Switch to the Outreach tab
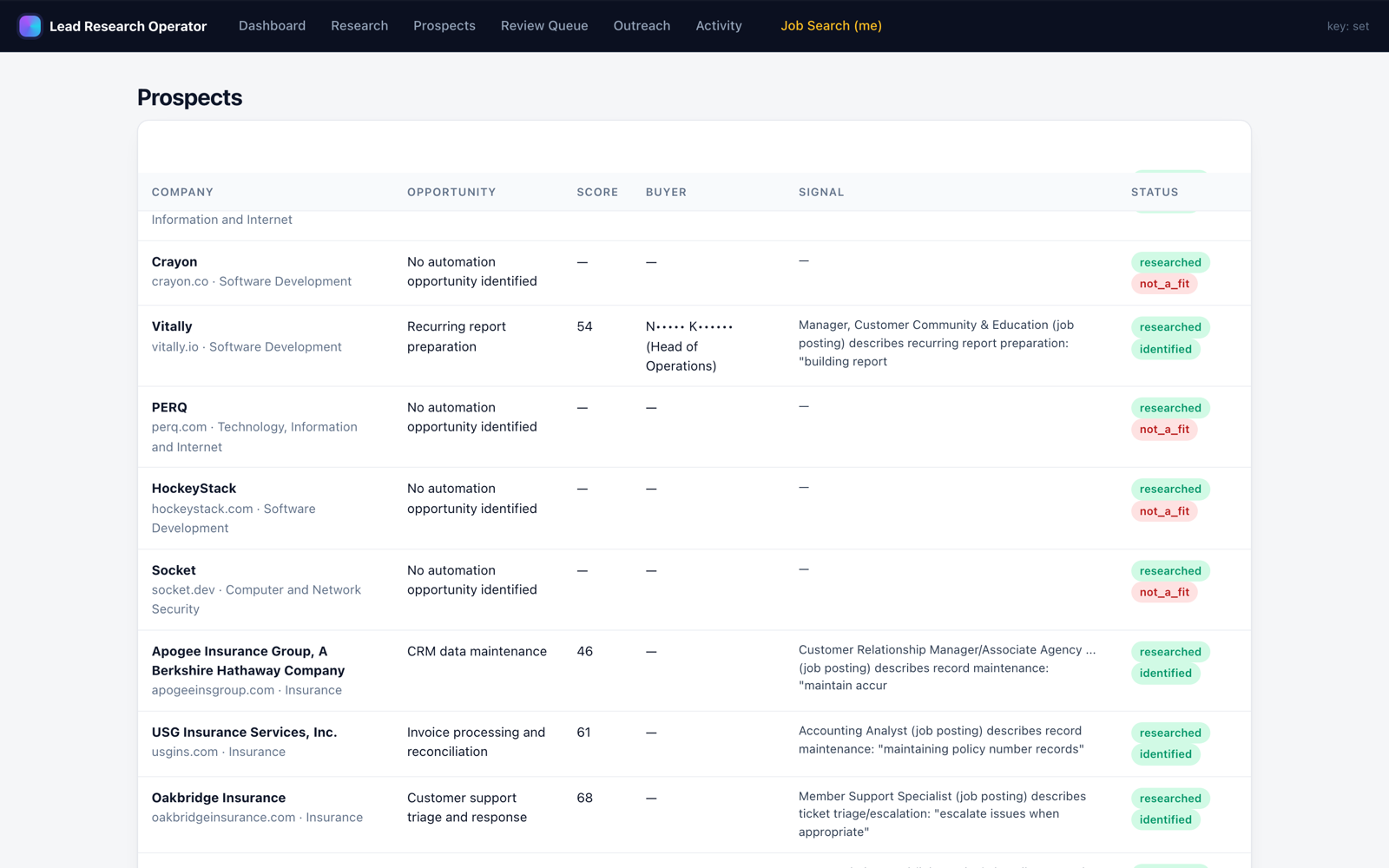The height and width of the screenshot is (868, 1389). click(642, 26)
